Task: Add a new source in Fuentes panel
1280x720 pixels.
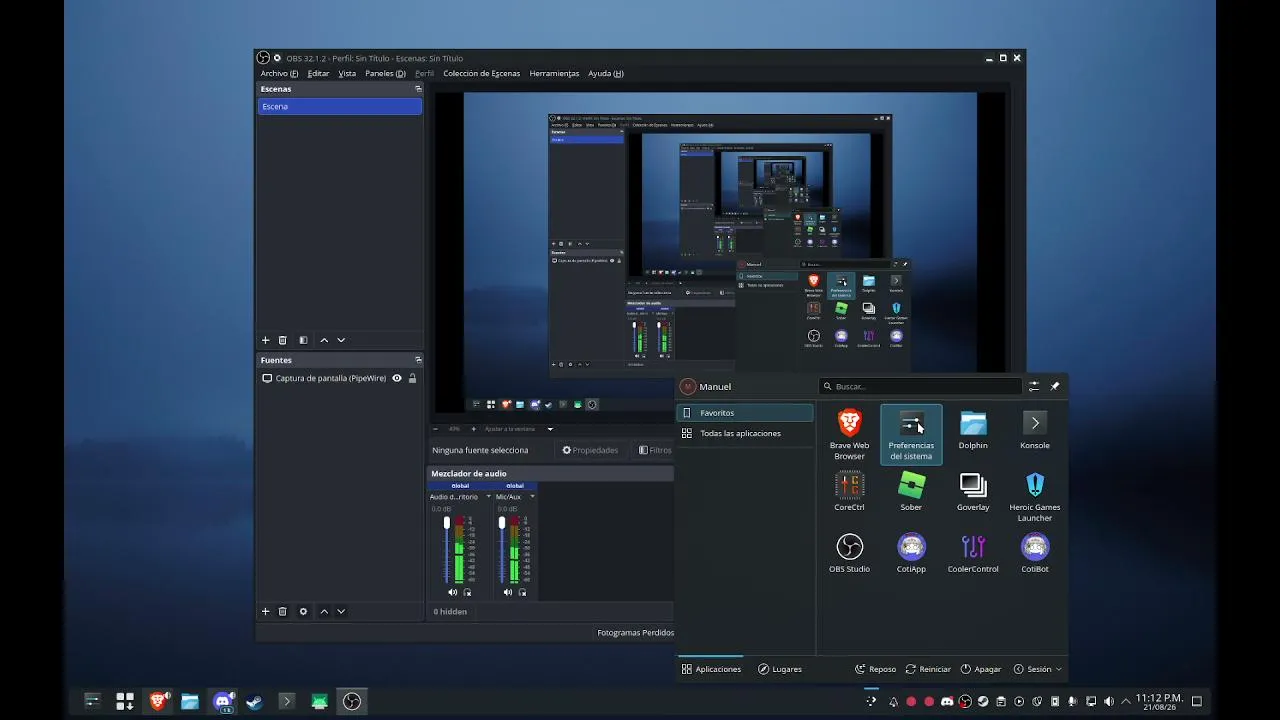Action: [x=266, y=611]
